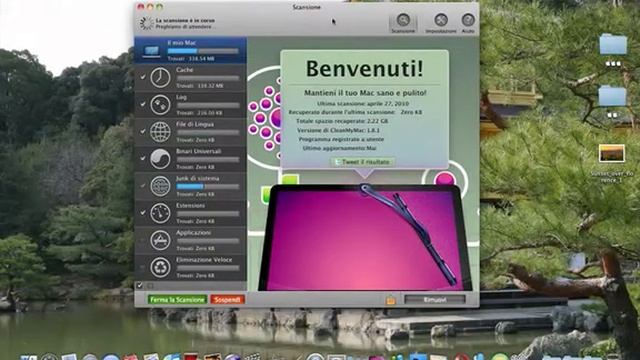Click the scanning spinner in the header

tap(146, 23)
